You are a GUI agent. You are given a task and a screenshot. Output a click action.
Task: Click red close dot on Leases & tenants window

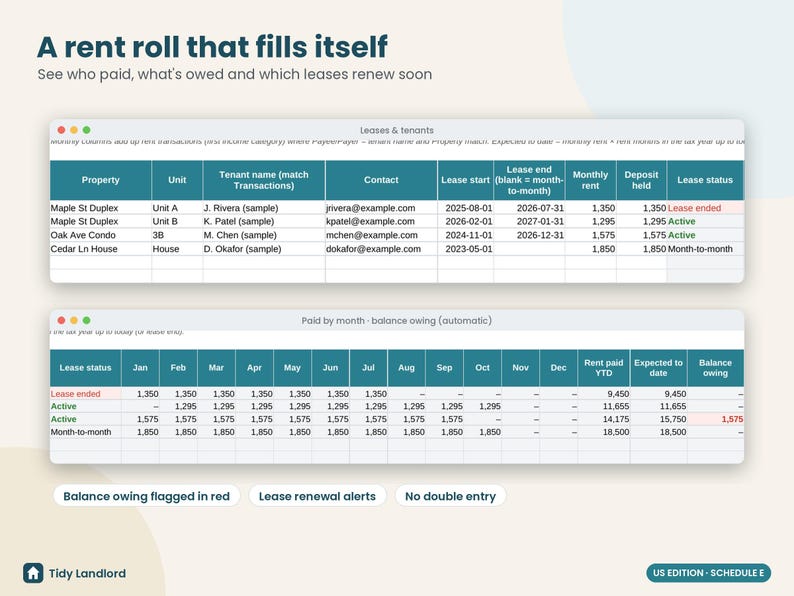61,130
